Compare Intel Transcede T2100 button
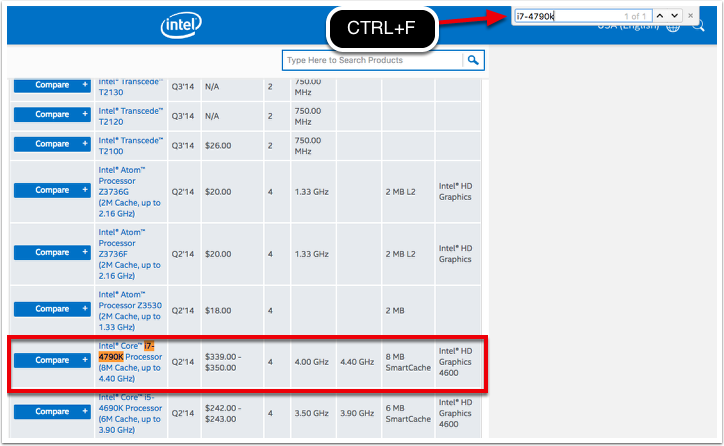 pos(52,144)
